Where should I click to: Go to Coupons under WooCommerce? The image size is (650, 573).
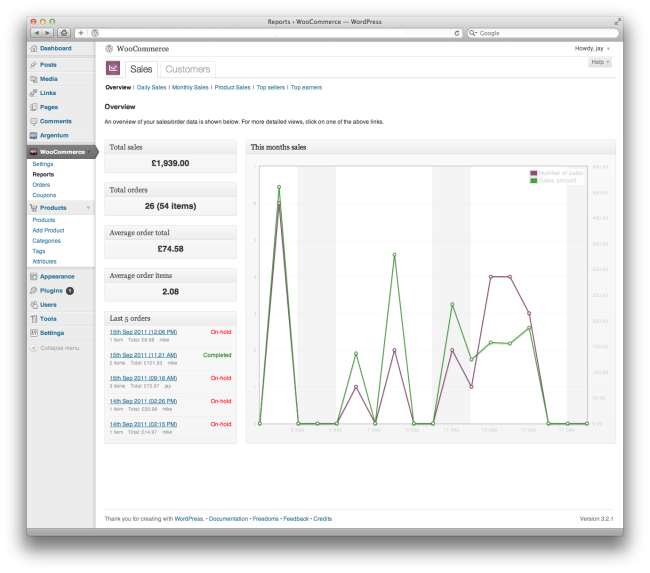point(43,195)
